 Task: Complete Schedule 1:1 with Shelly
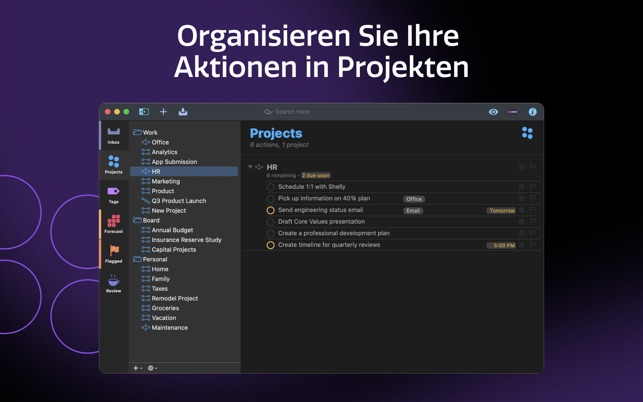click(270, 187)
